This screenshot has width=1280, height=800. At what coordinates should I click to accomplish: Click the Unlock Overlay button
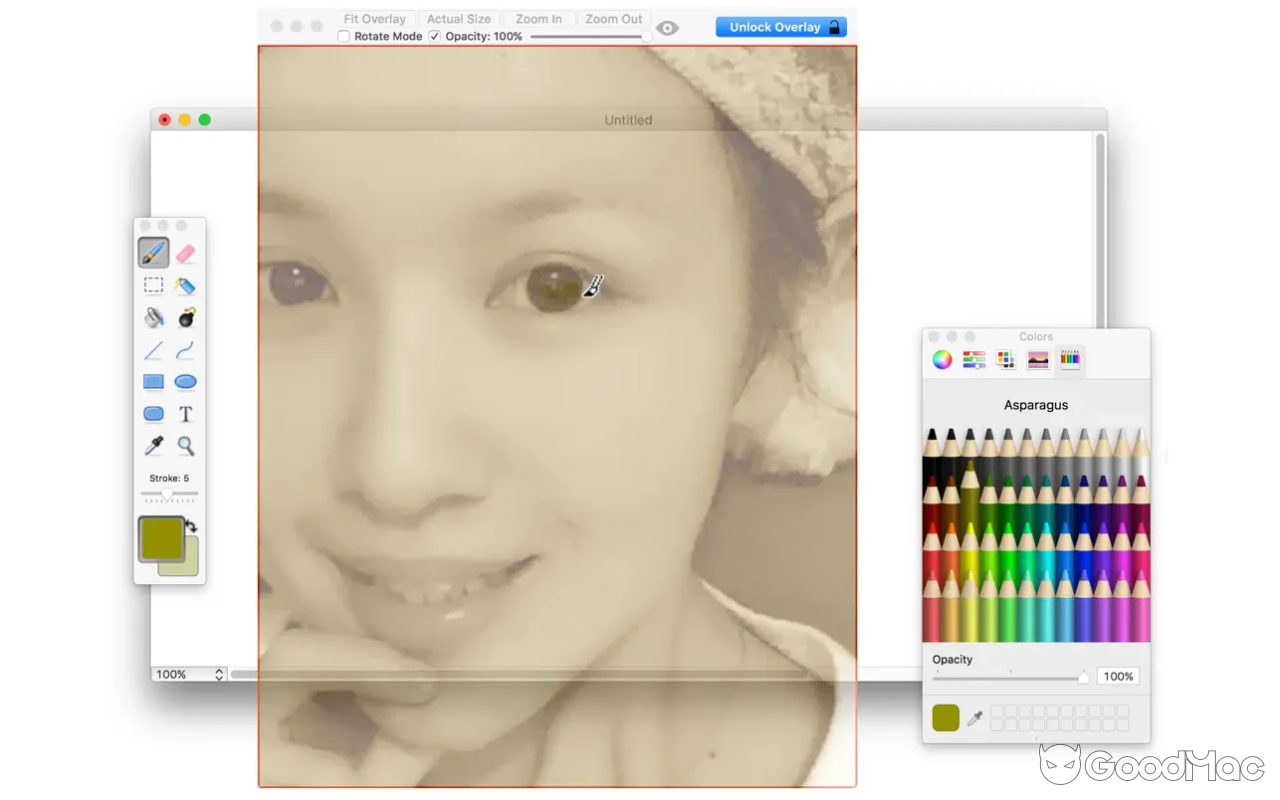point(781,26)
